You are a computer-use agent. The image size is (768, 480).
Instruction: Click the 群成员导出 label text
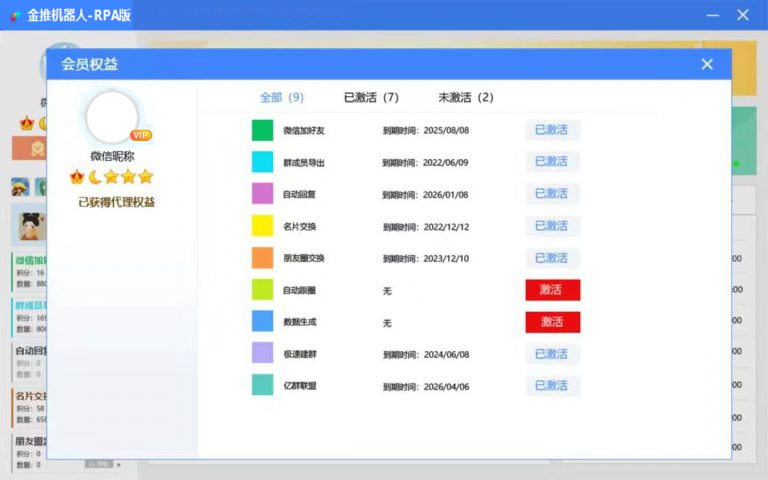coord(304,163)
